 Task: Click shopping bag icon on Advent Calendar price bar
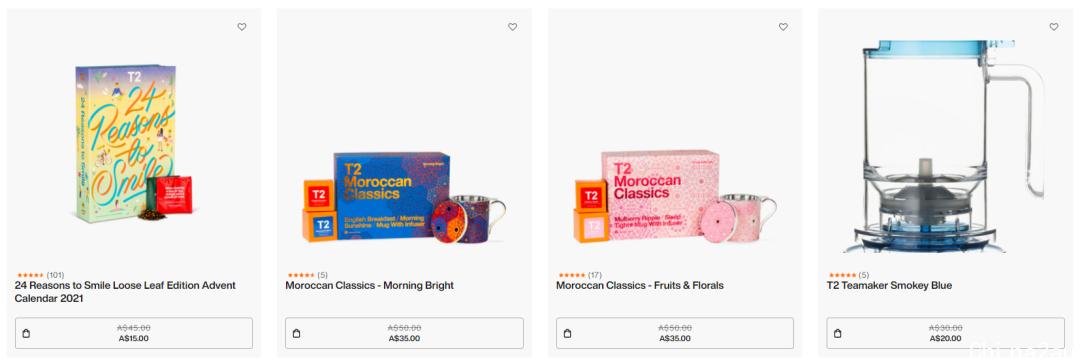[x=26, y=334]
